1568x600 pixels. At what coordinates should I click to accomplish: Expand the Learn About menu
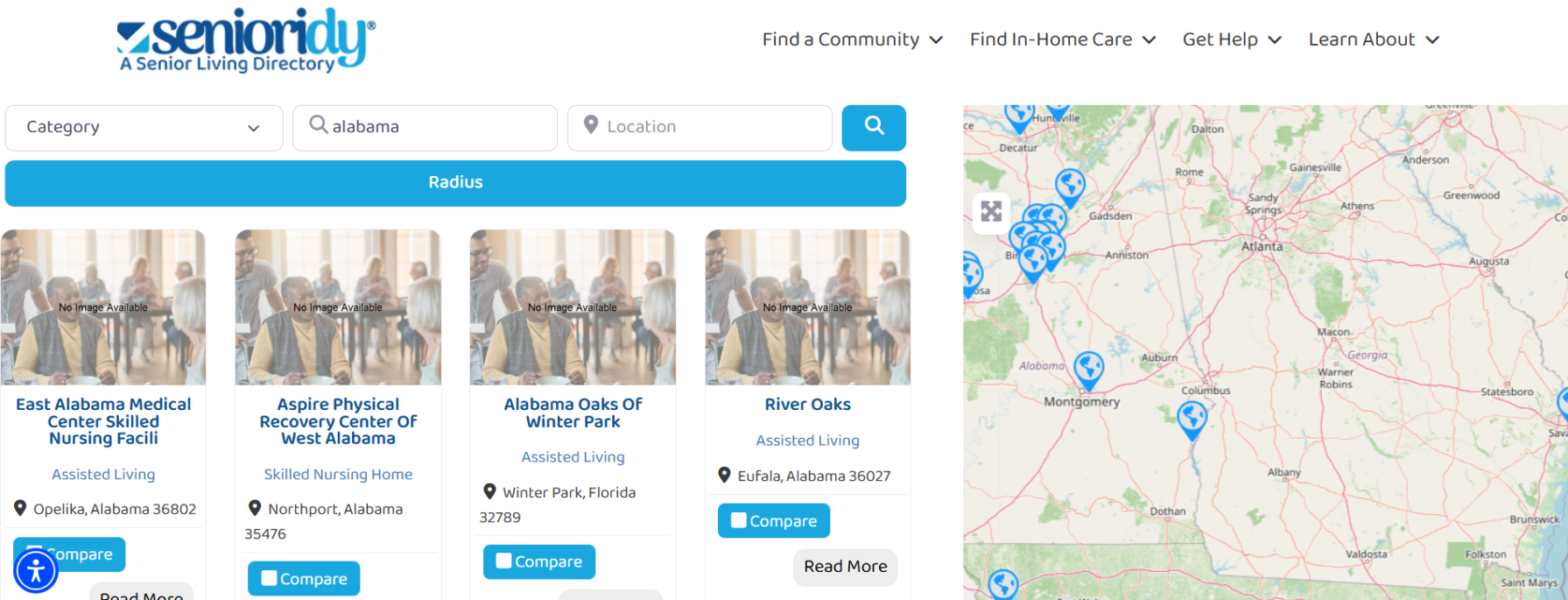[x=1374, y=39]
